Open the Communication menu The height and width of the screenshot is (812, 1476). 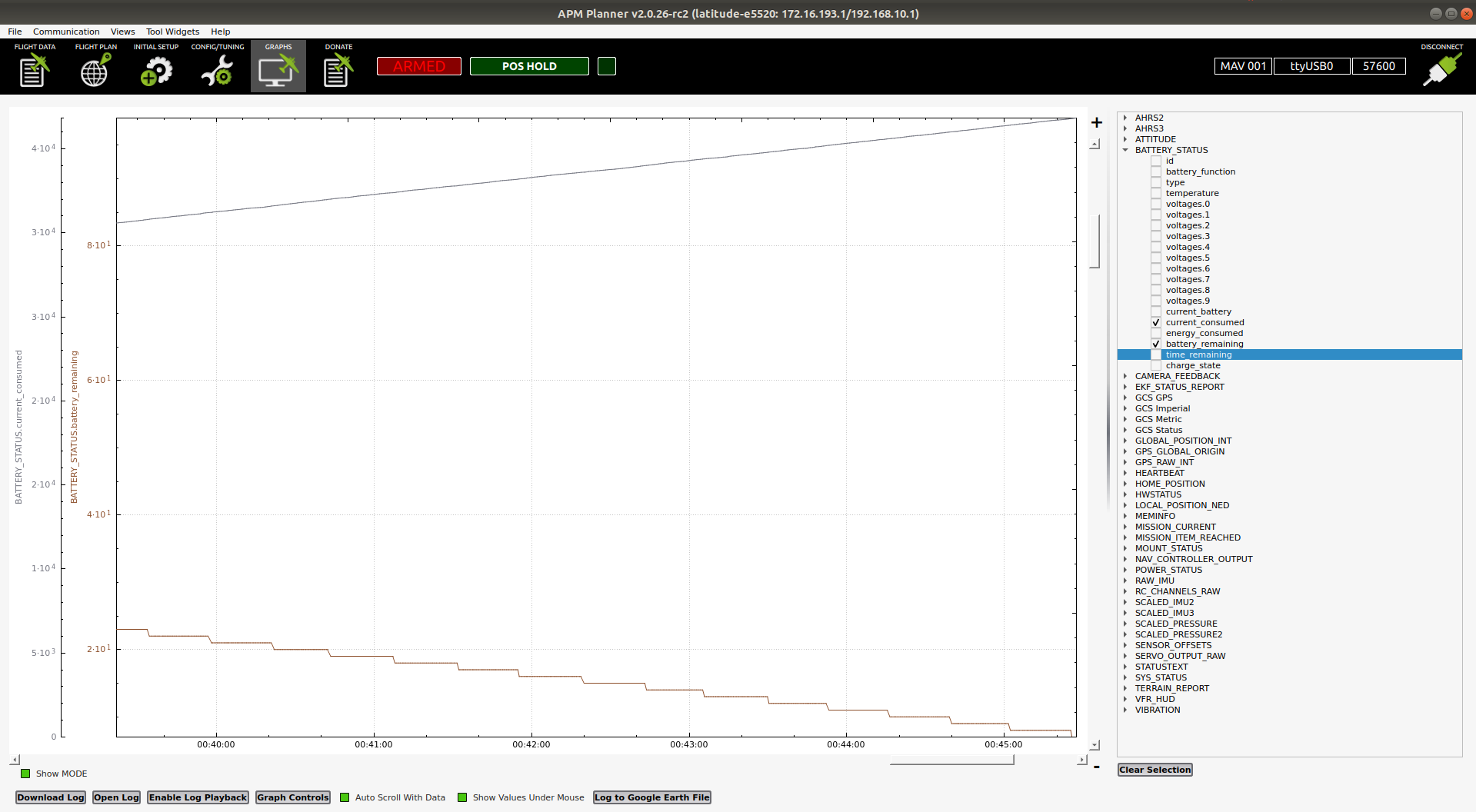point(66,32)
